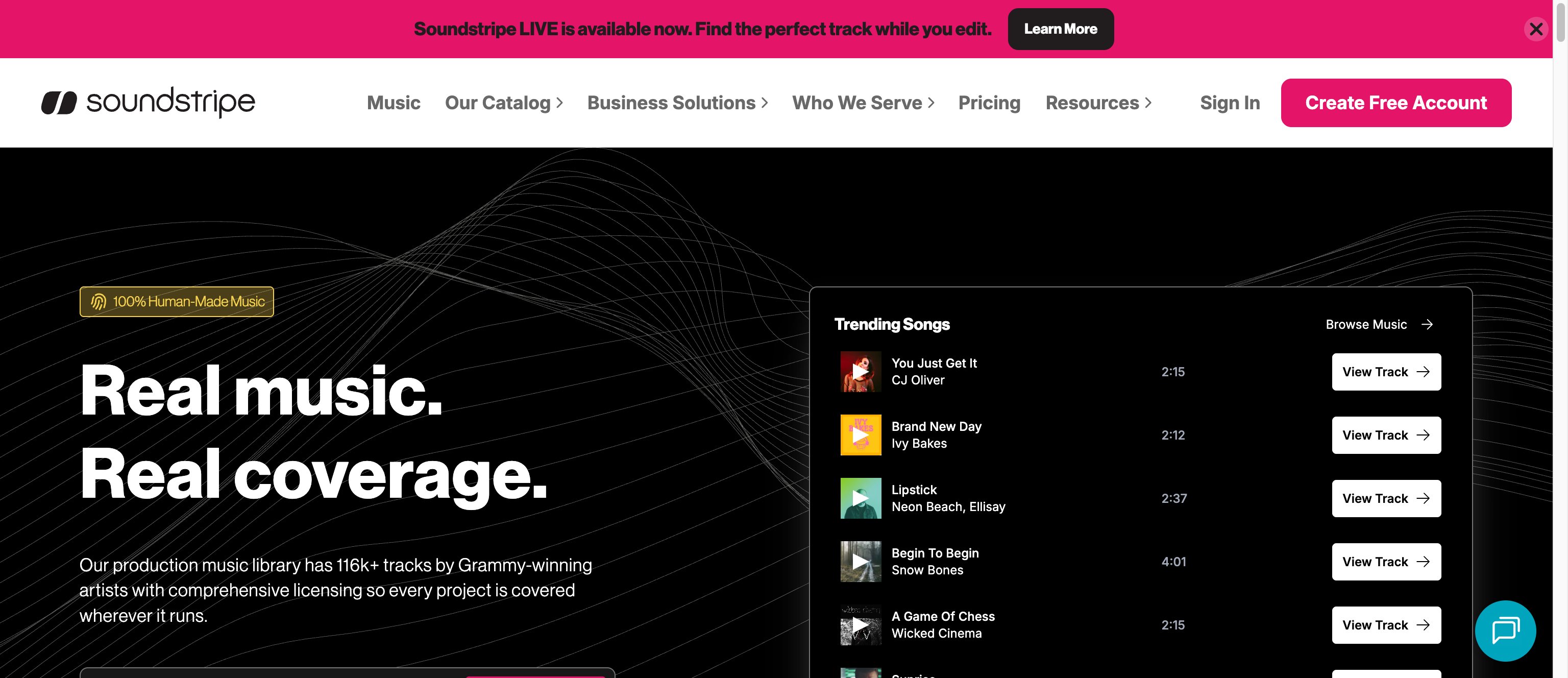This screenshot has width=1568, height=678.
Task: Click the Learn More button in banner
Action: click(x=1060, y=29)
